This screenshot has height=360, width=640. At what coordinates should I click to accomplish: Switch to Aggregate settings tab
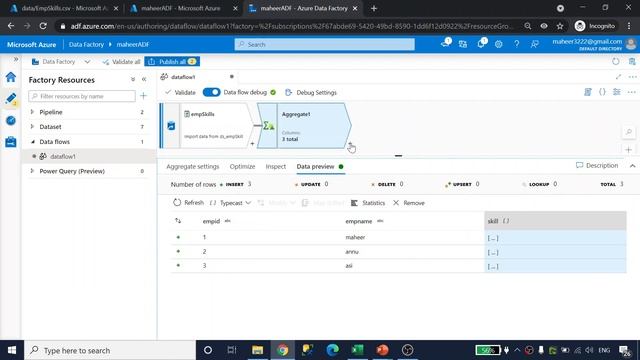point(193,167)
